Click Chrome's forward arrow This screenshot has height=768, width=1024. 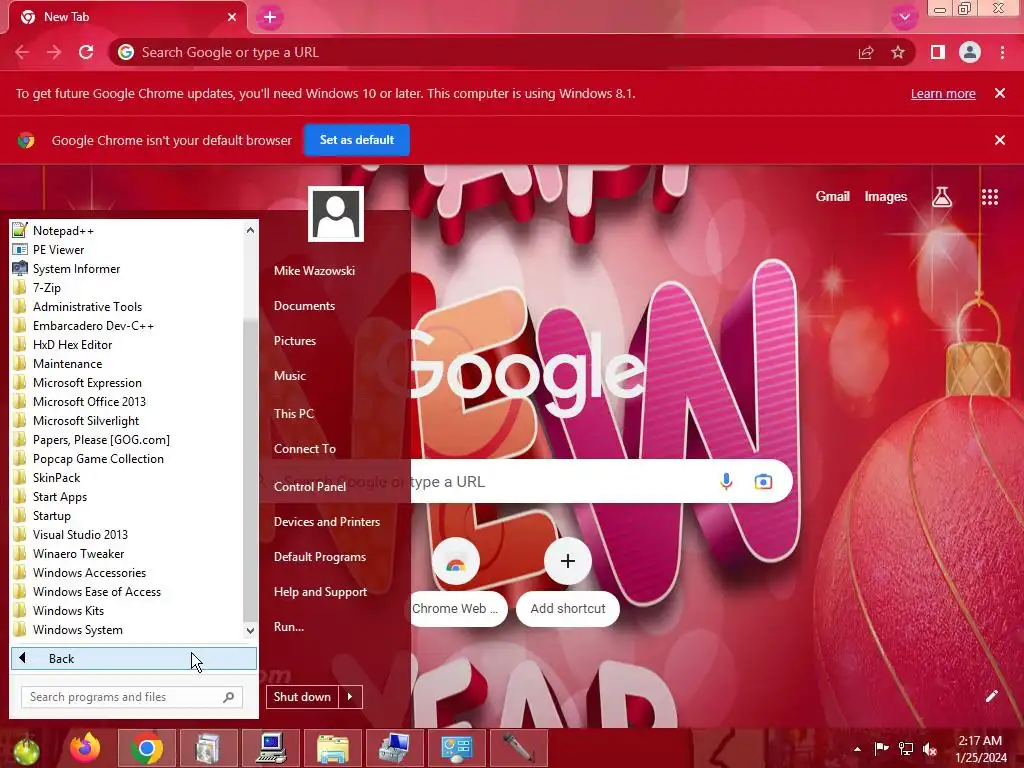(x=54, y=52)
